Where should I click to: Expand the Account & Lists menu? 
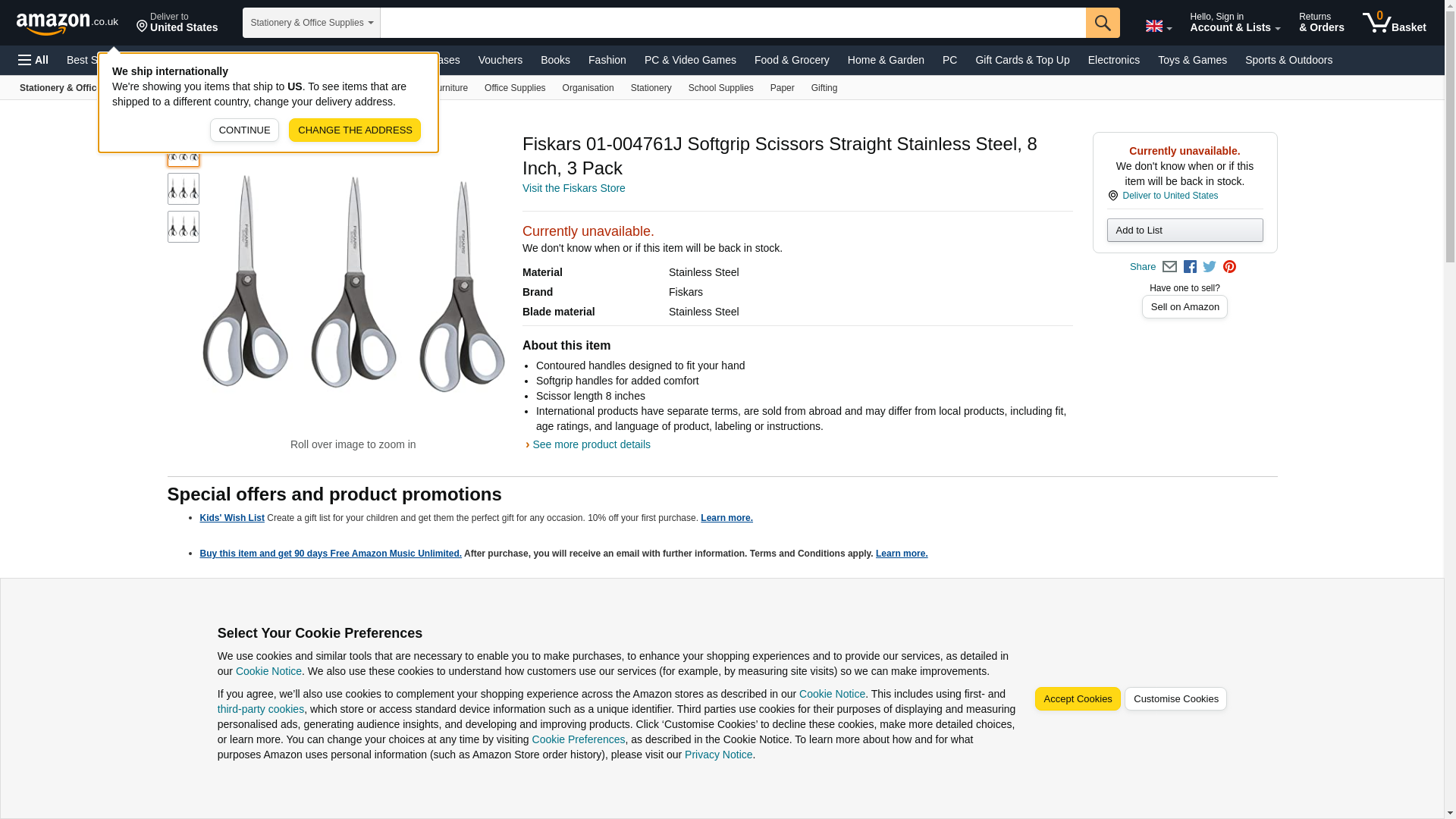click(1235, 23)
